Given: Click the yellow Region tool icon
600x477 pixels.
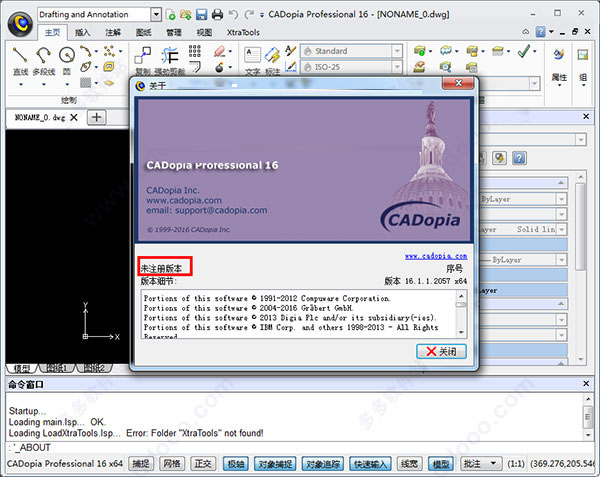Looking at the screenshot, I should [109, 67].
